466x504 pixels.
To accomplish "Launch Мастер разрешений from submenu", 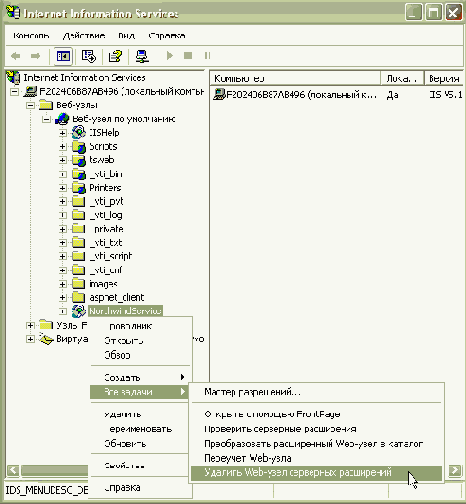I will (x=316, y=392).
